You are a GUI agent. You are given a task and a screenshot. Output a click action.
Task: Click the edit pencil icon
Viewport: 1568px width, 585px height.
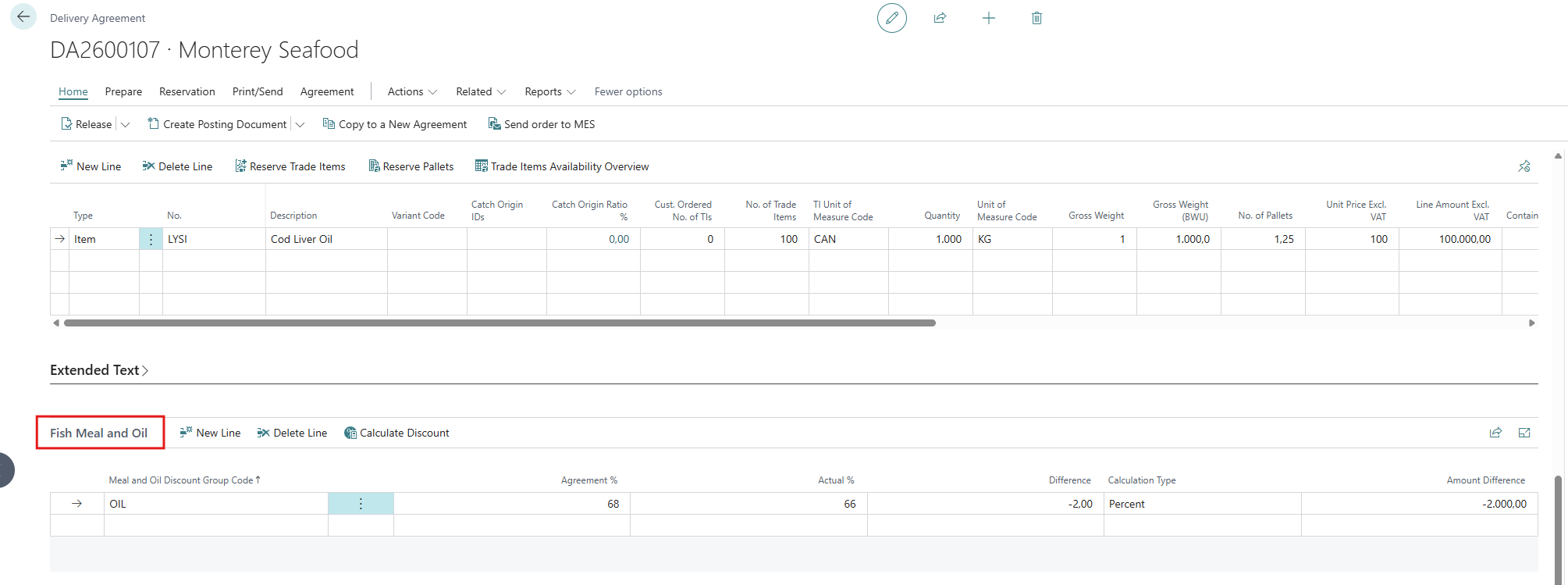(892, 18)
